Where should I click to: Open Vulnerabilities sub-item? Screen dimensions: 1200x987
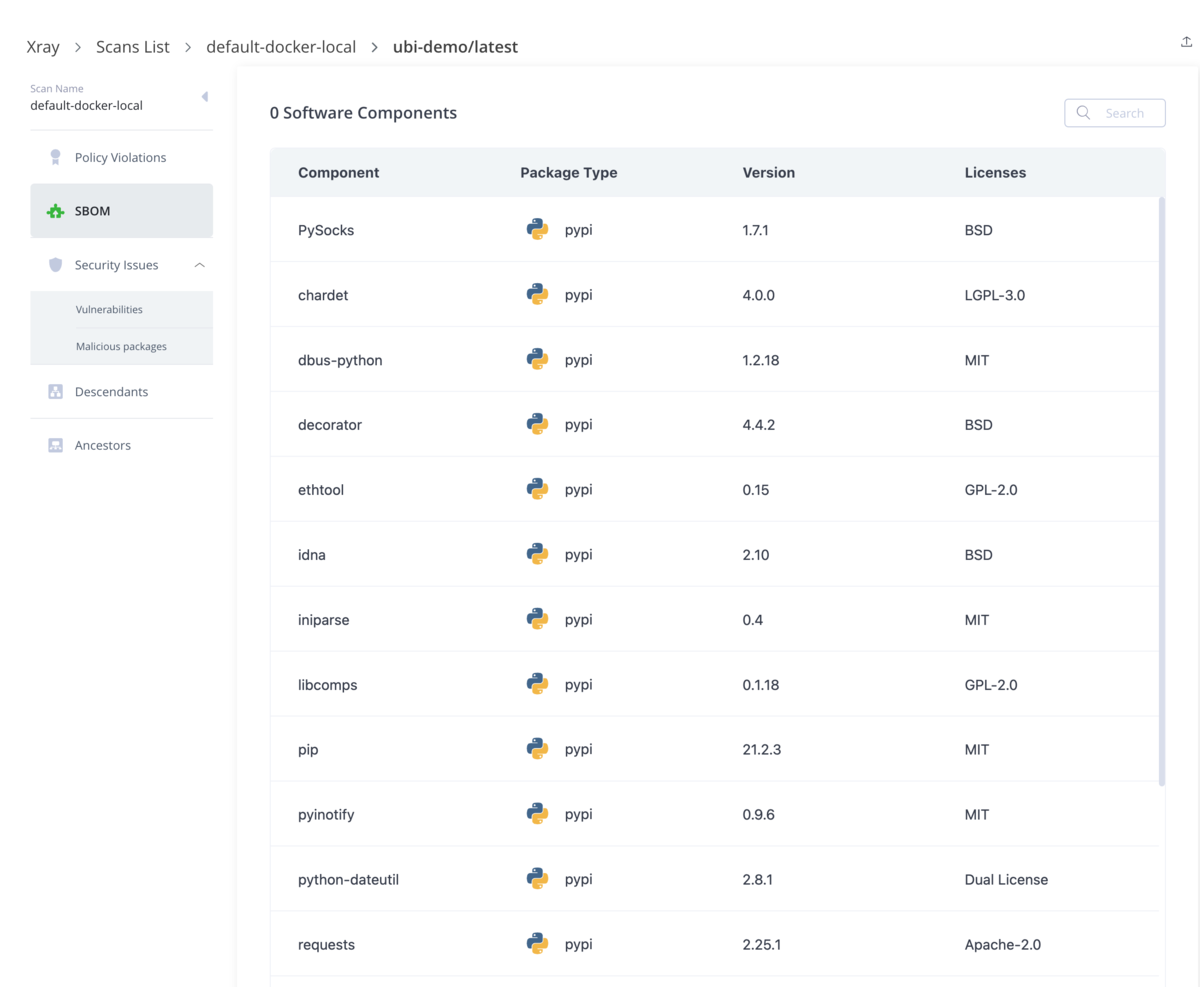(x=121, y=310)
